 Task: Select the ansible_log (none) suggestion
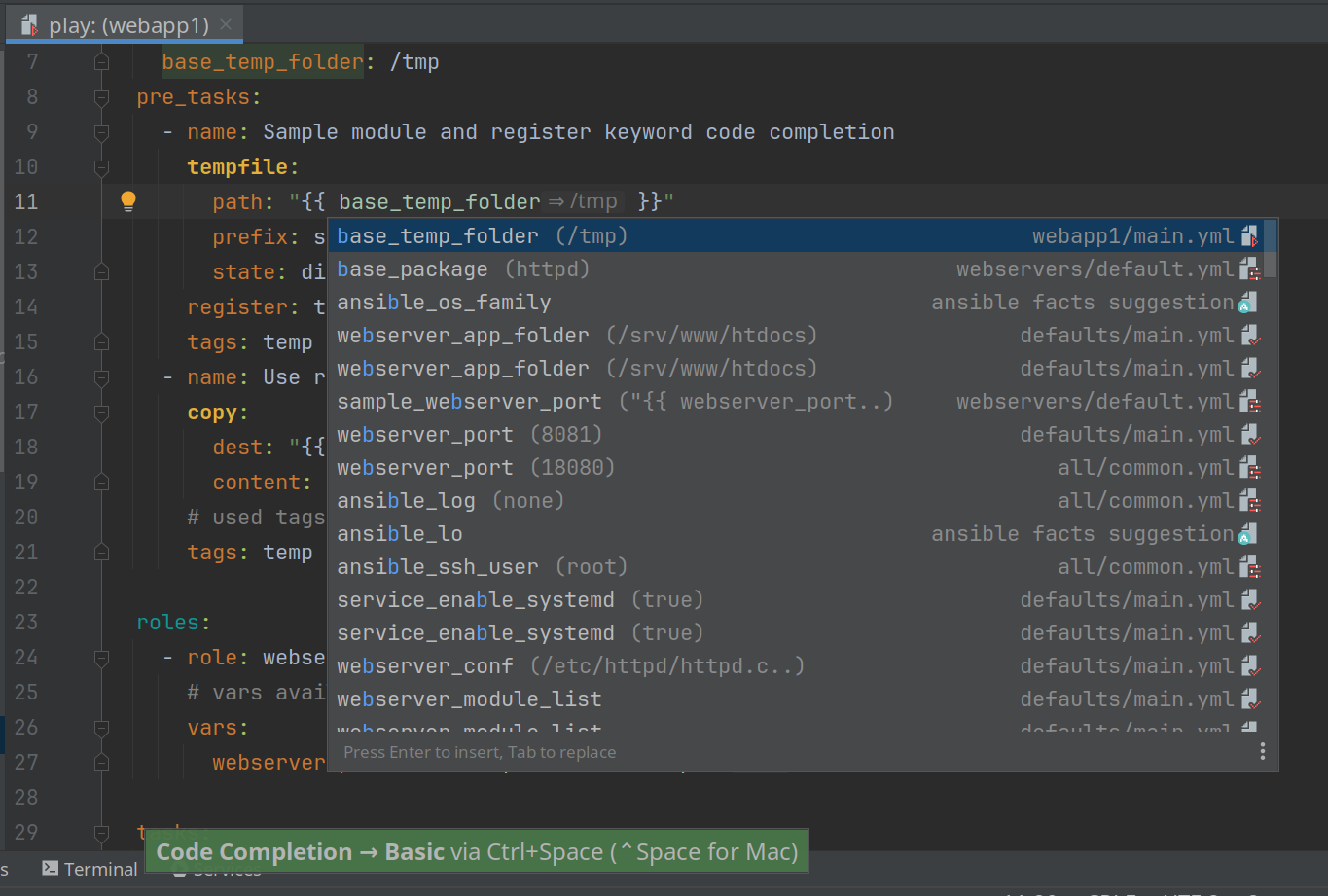click(797, 500)
